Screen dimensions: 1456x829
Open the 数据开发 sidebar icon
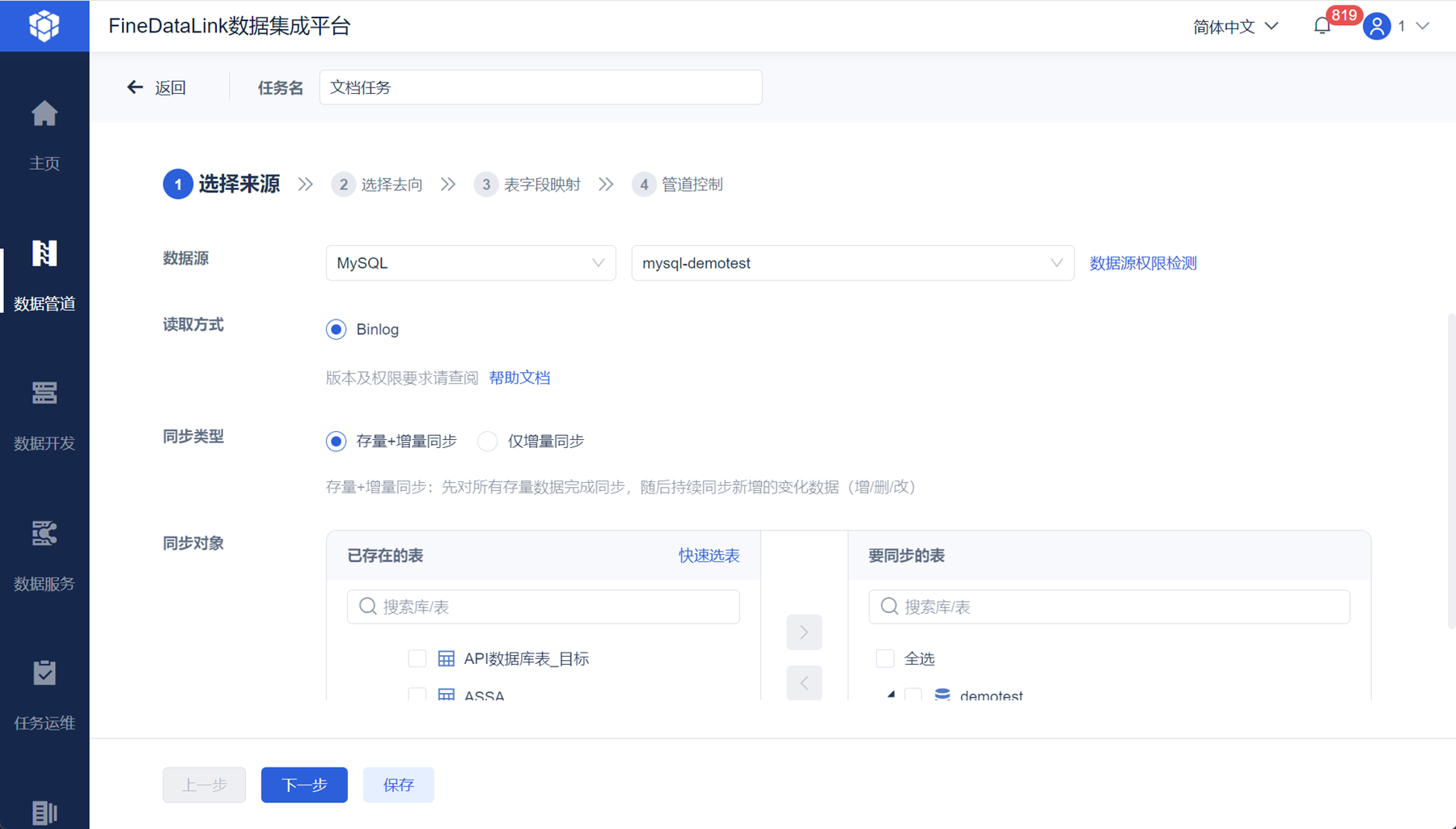click(44, 393)
